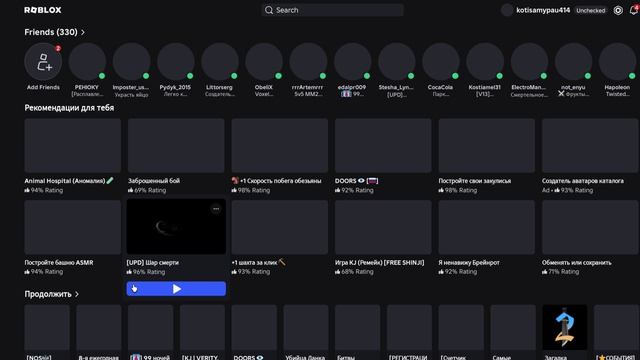640x360 pixels.
Task: Open friend not_enyu avatar
Action: (573, 62)
